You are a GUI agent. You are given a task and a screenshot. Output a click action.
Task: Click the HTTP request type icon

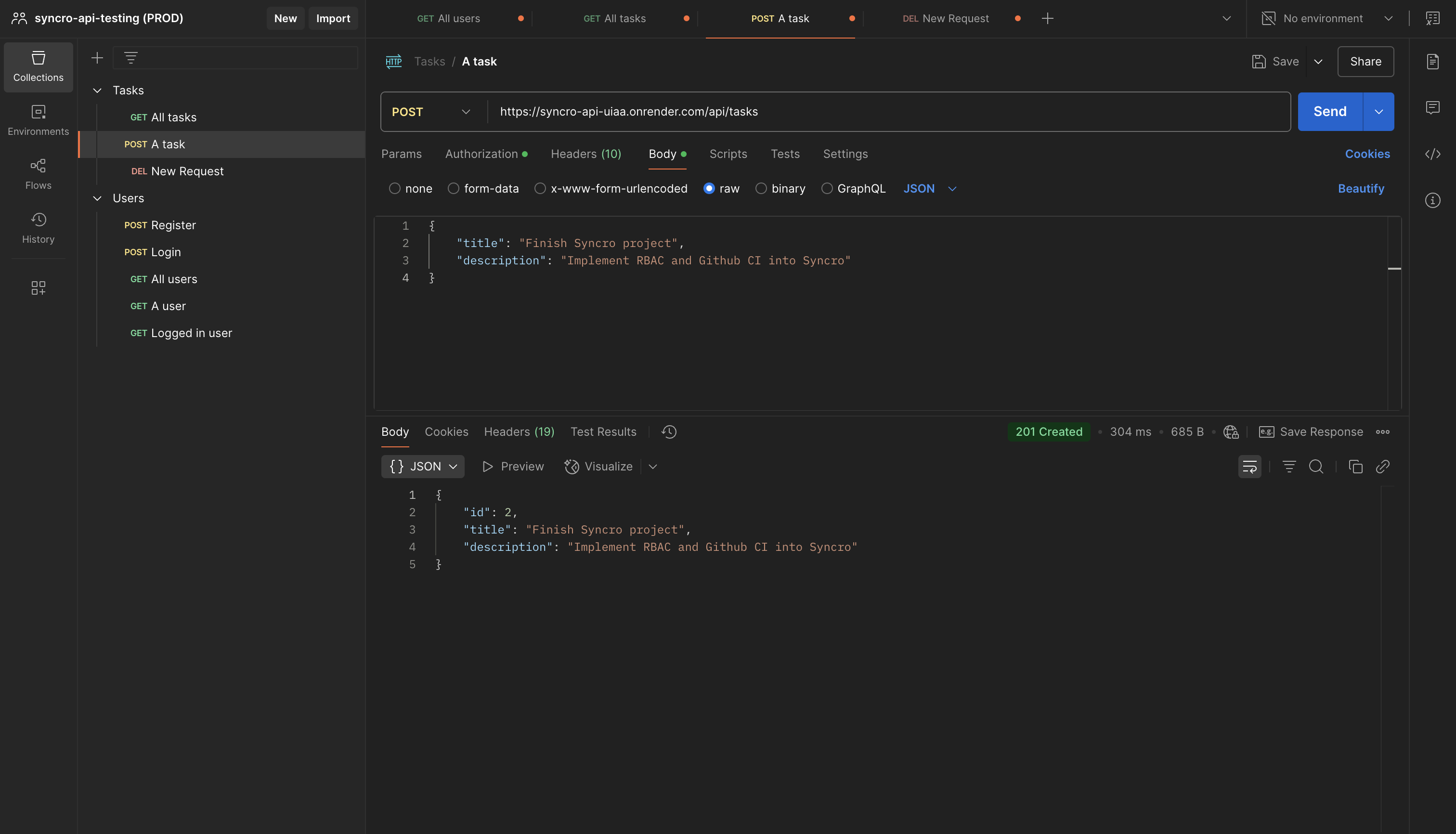[x=393, y=61]
